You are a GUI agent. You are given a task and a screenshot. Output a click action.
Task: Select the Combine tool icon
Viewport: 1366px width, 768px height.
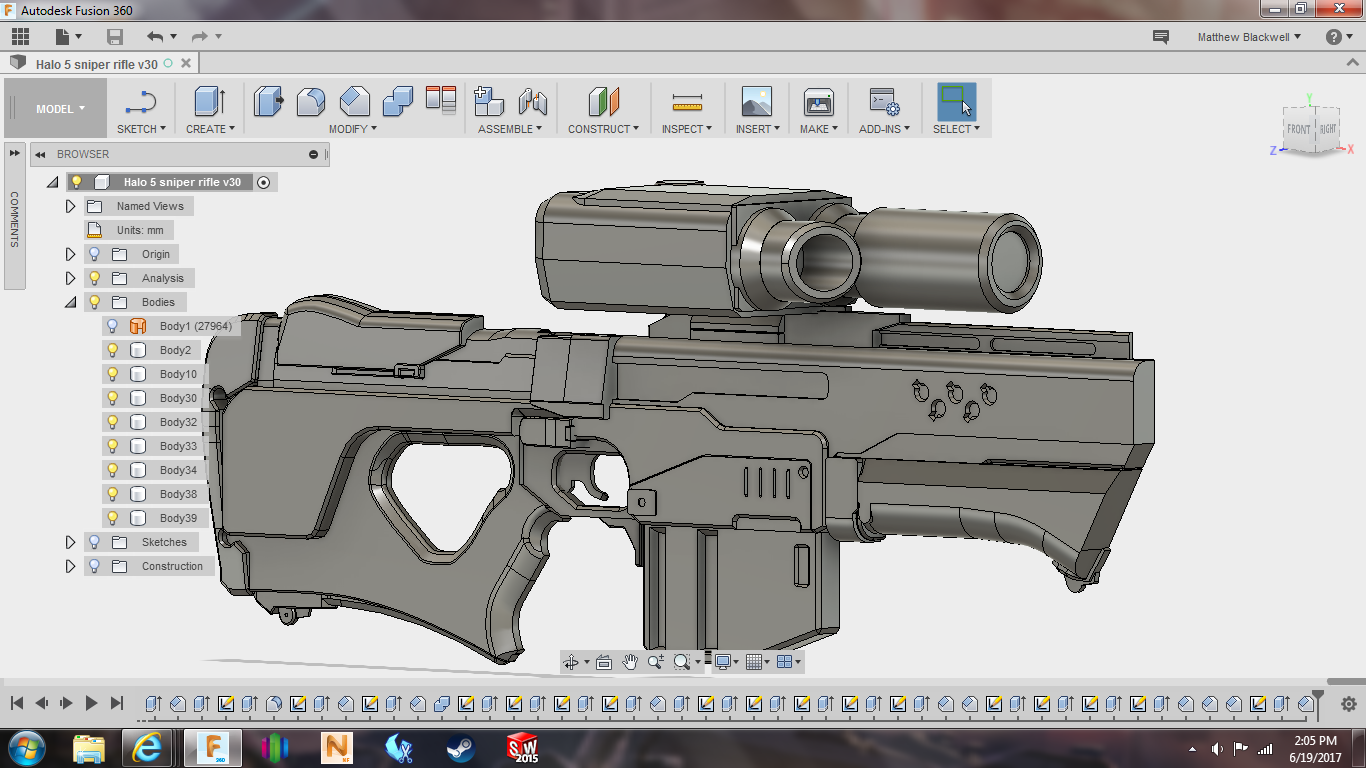coord(398,102)
